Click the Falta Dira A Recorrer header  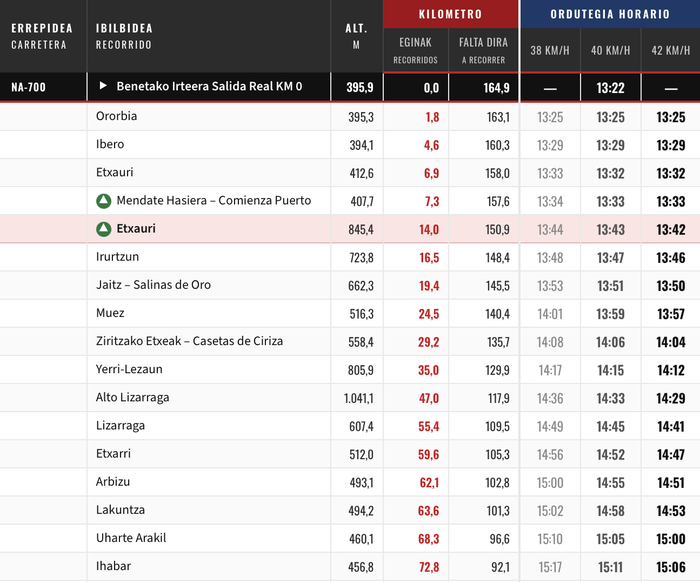pyautogui.click(x=483, y=50)
